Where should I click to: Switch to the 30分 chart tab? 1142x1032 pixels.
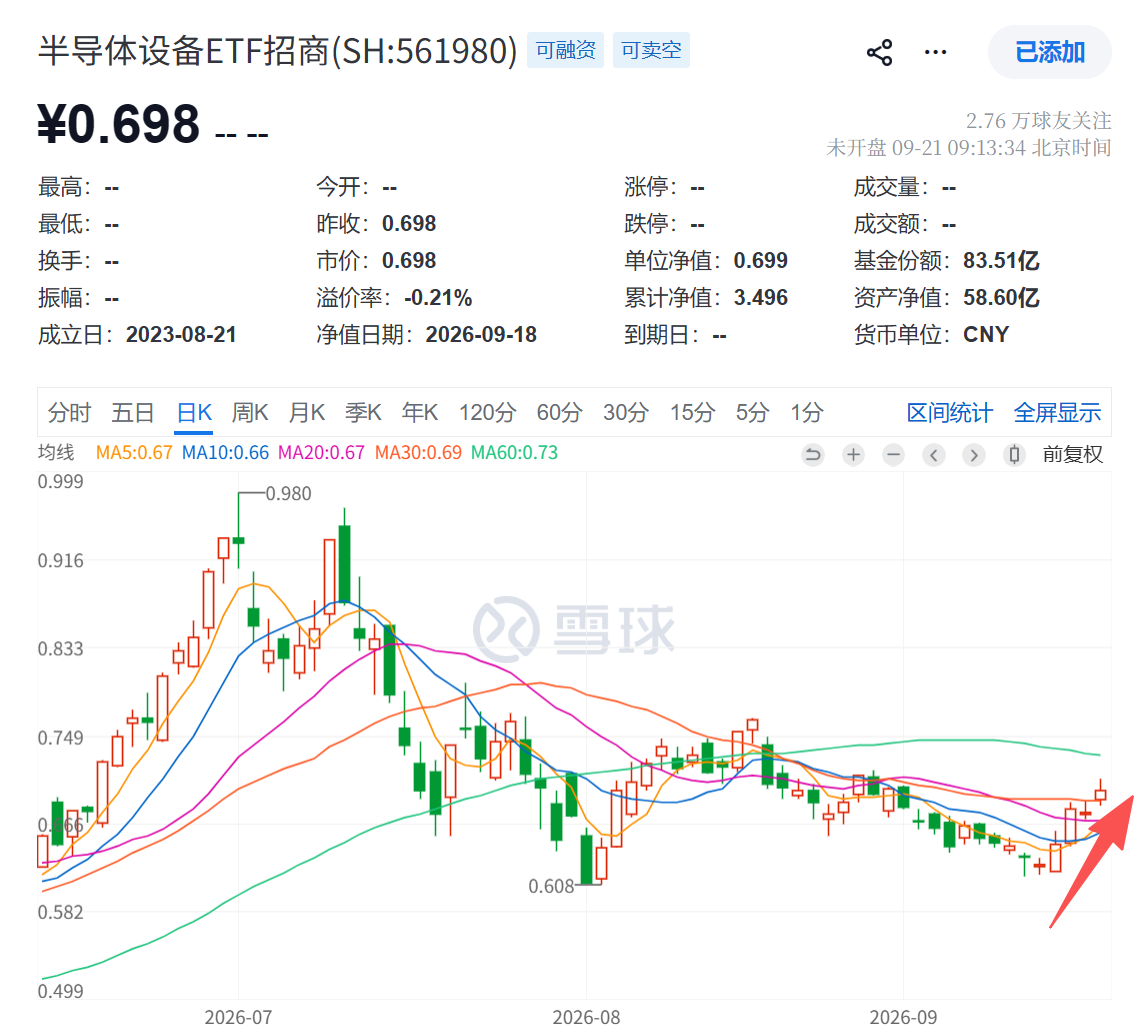626,413
